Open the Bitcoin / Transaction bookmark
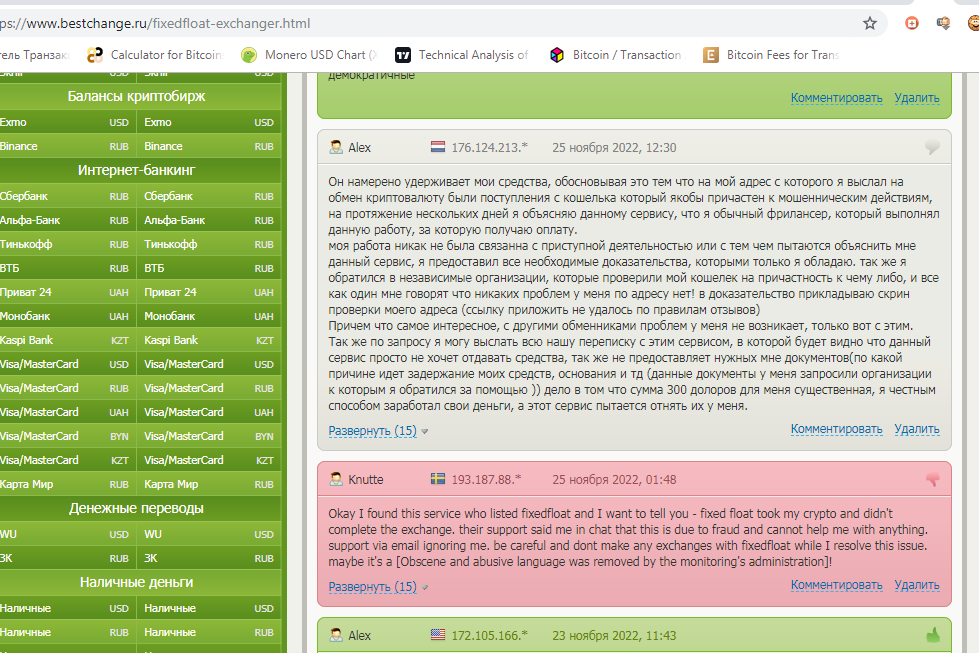This screenshot has height=653, width=979. 617,55
